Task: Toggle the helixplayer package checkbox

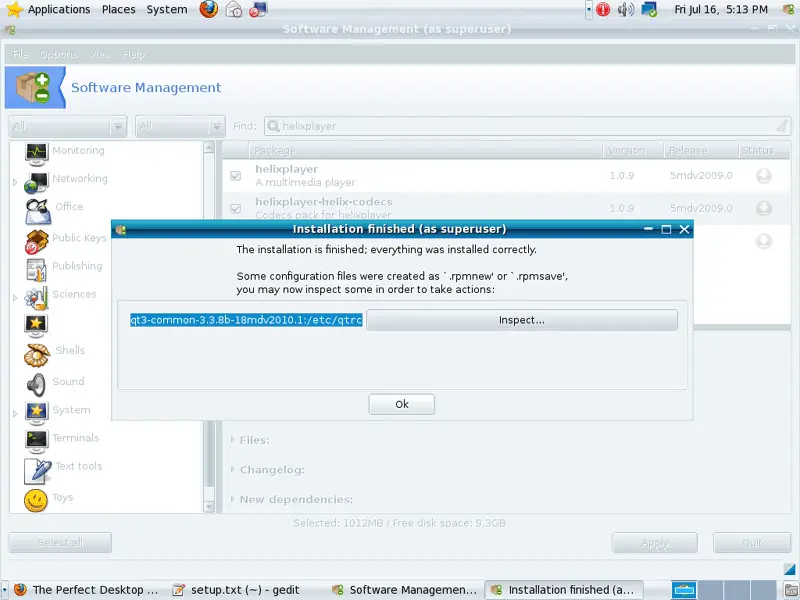Action: 235,176
